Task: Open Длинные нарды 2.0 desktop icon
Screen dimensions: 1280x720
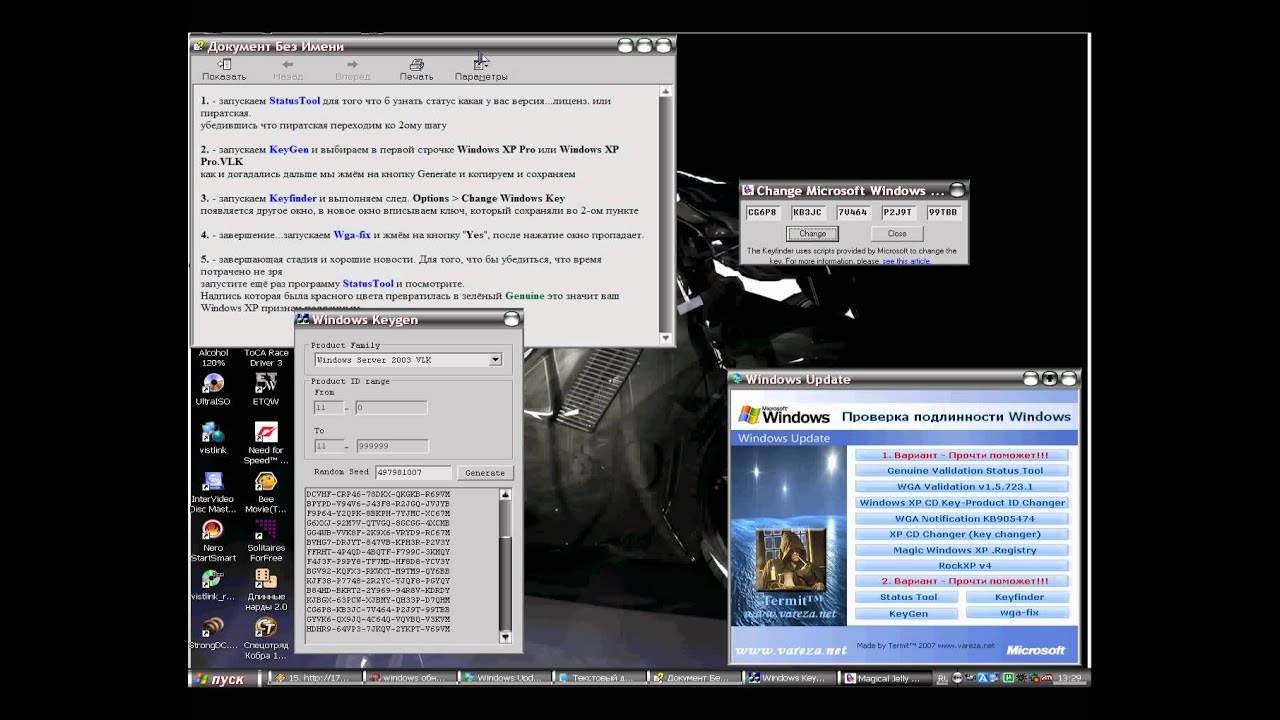Action: pos(266,590)
